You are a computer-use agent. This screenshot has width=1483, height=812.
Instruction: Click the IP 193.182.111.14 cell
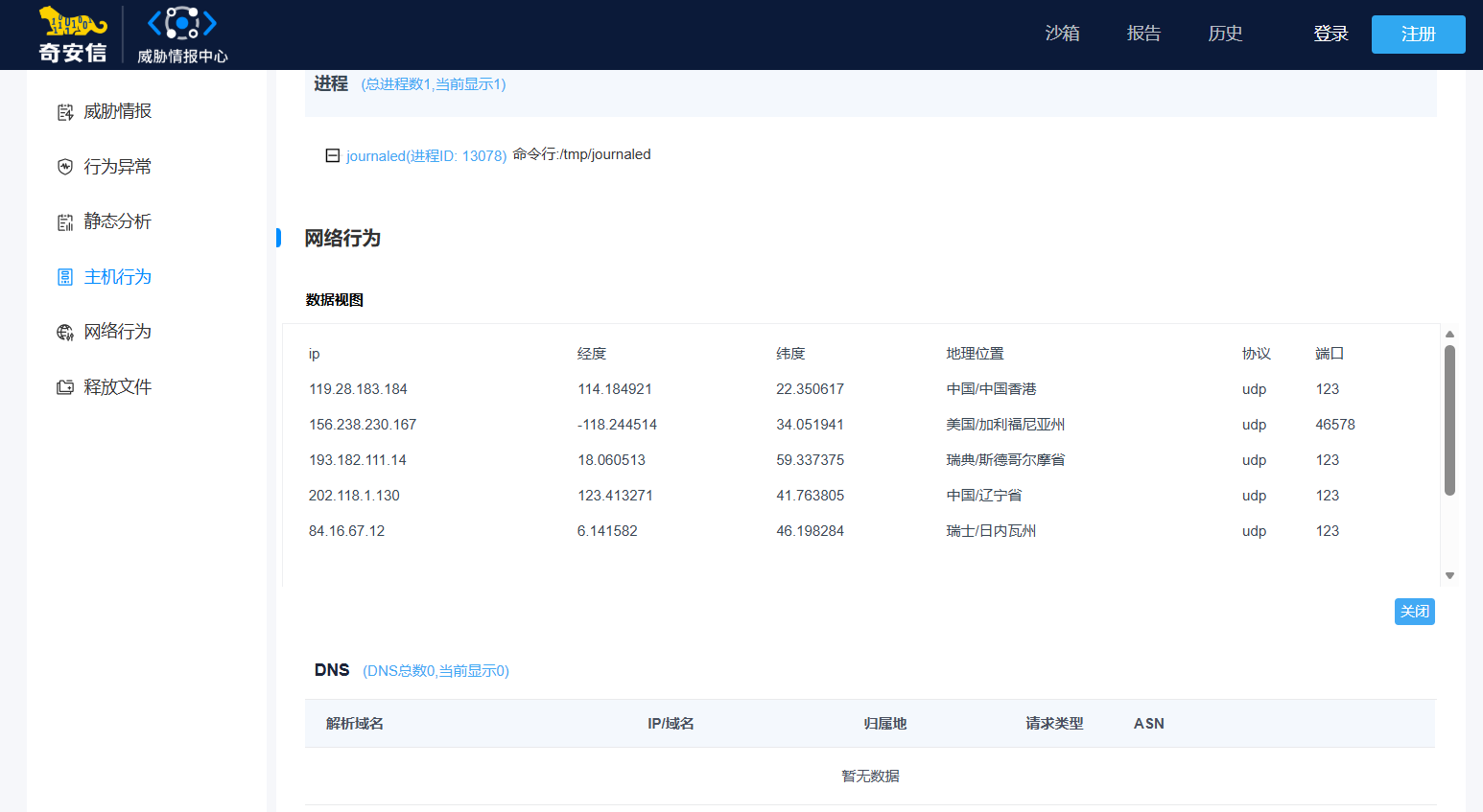358,460
